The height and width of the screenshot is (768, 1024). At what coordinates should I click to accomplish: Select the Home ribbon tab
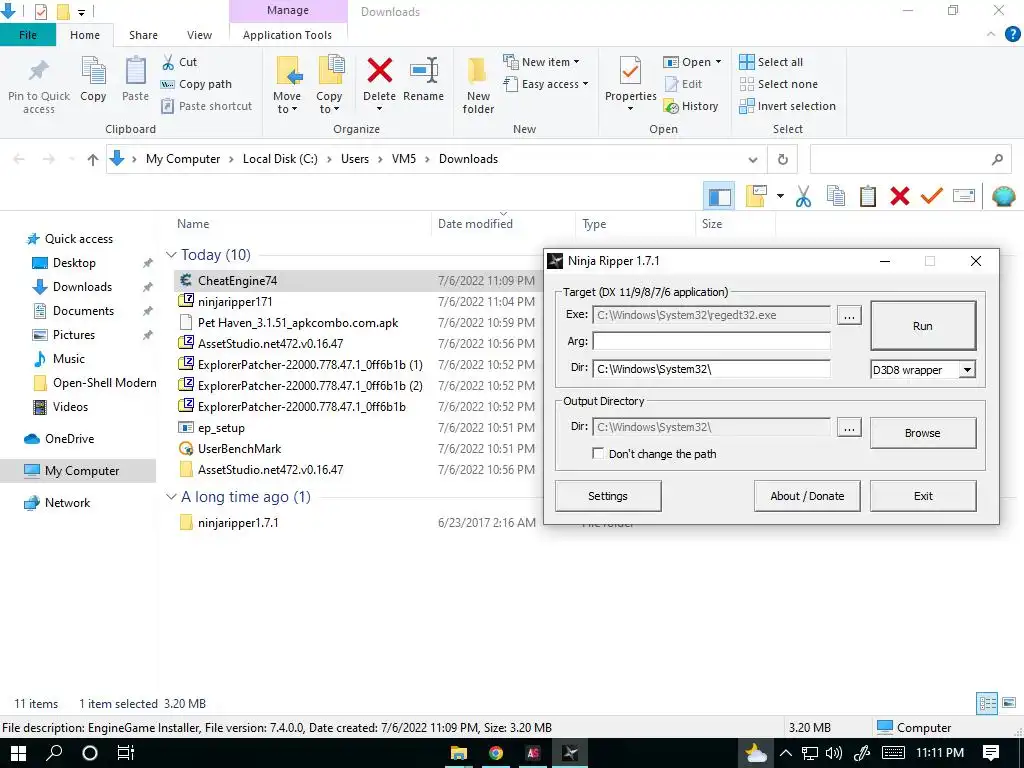click(85, 35)
